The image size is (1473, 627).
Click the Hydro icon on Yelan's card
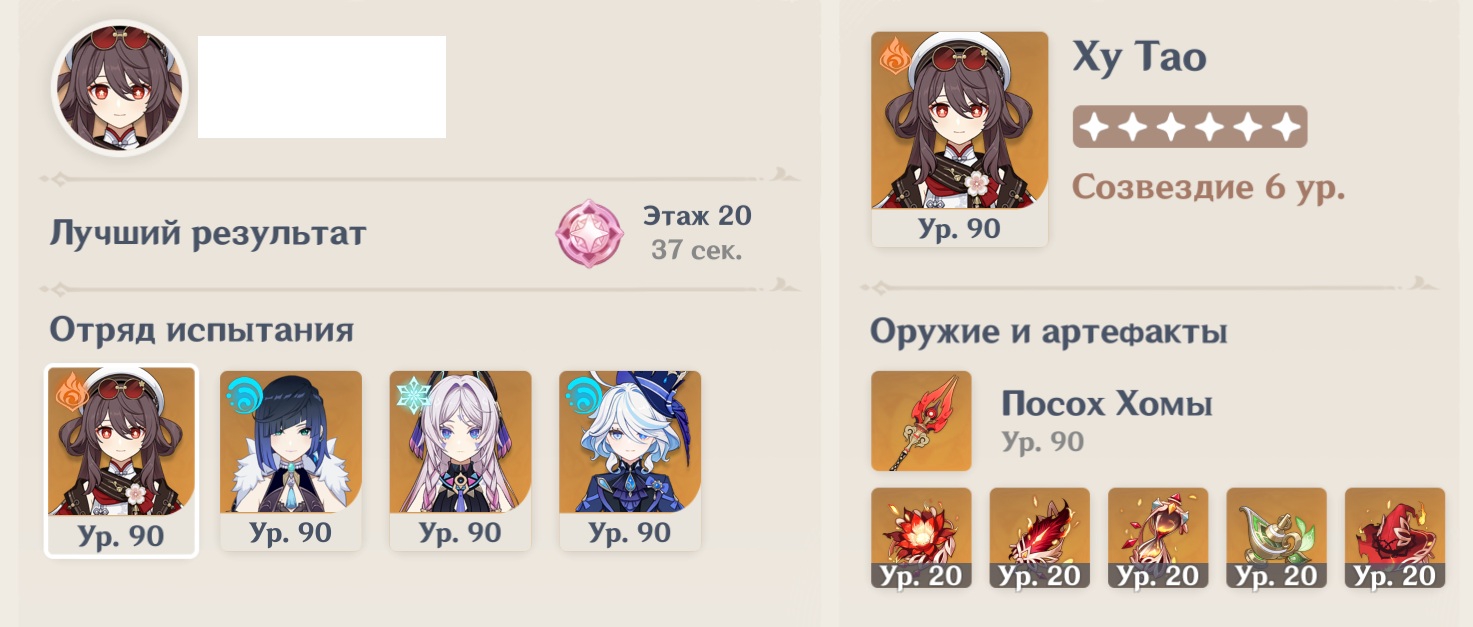(x=243, y=394)
